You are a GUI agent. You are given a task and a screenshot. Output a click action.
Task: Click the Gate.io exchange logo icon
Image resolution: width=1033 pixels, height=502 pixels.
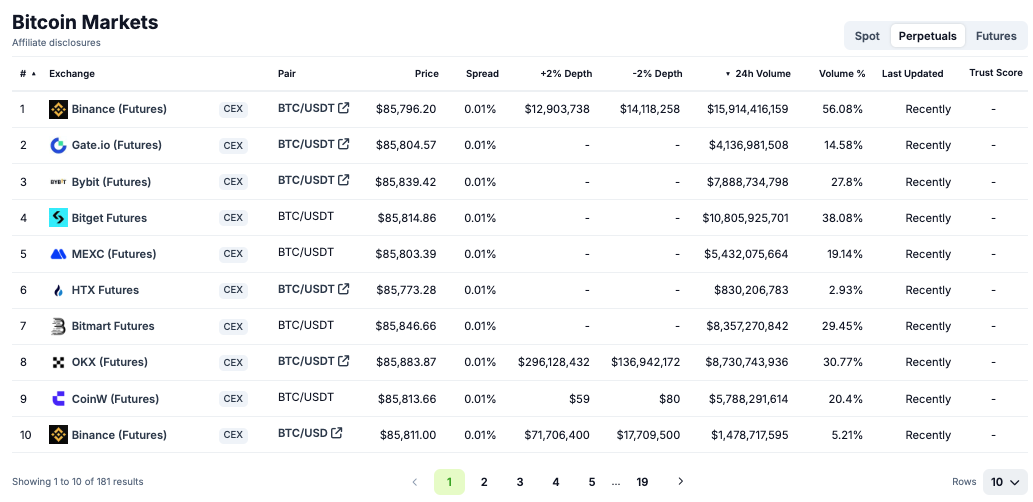click(58, 145)
